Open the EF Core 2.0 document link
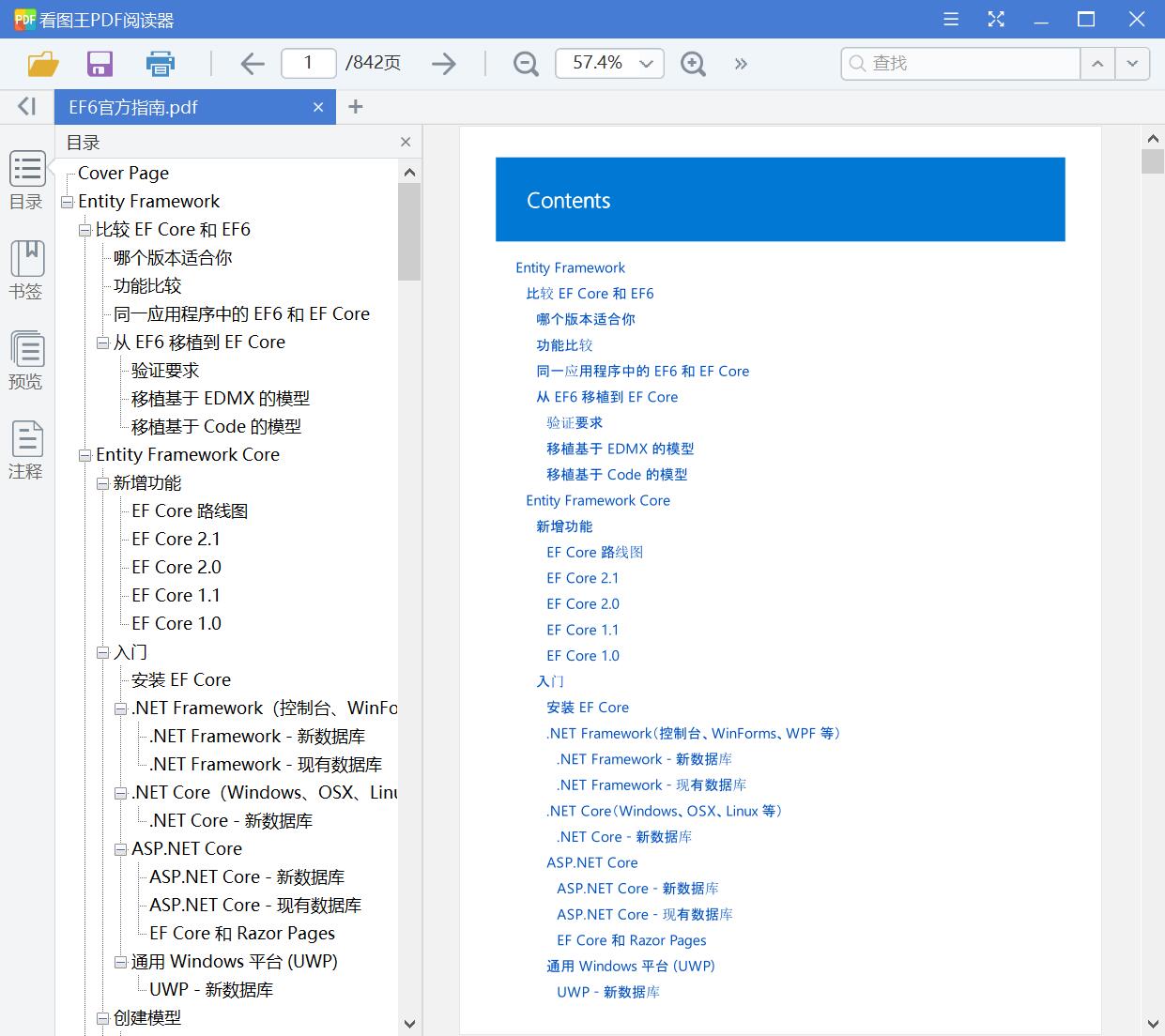The width and height of the screenshot is (1165, 1036). (x=583, y=603)
